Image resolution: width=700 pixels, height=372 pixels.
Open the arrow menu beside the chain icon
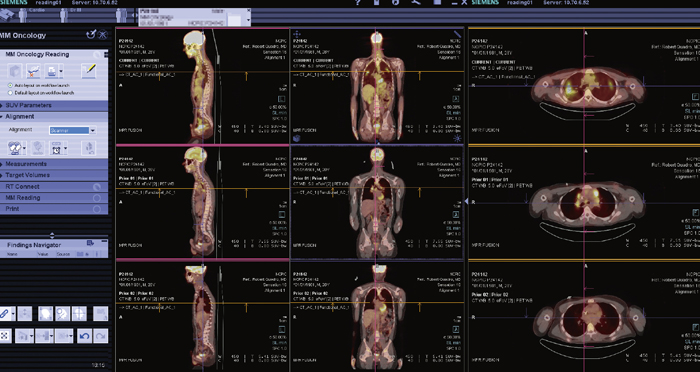tap(13, 313)
